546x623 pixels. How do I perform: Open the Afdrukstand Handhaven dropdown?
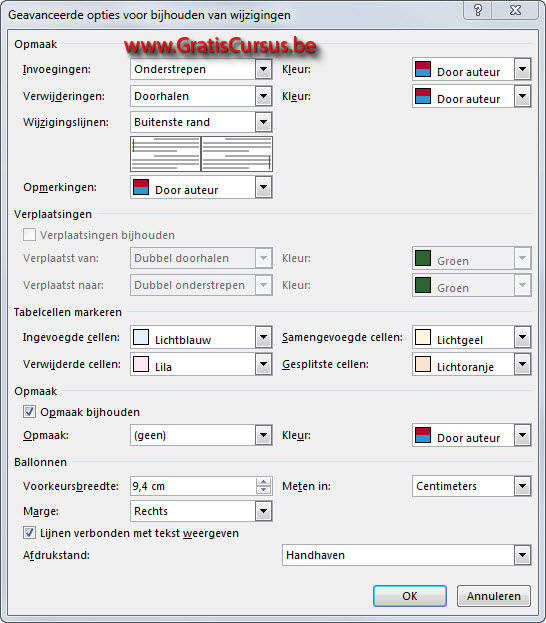407,555
